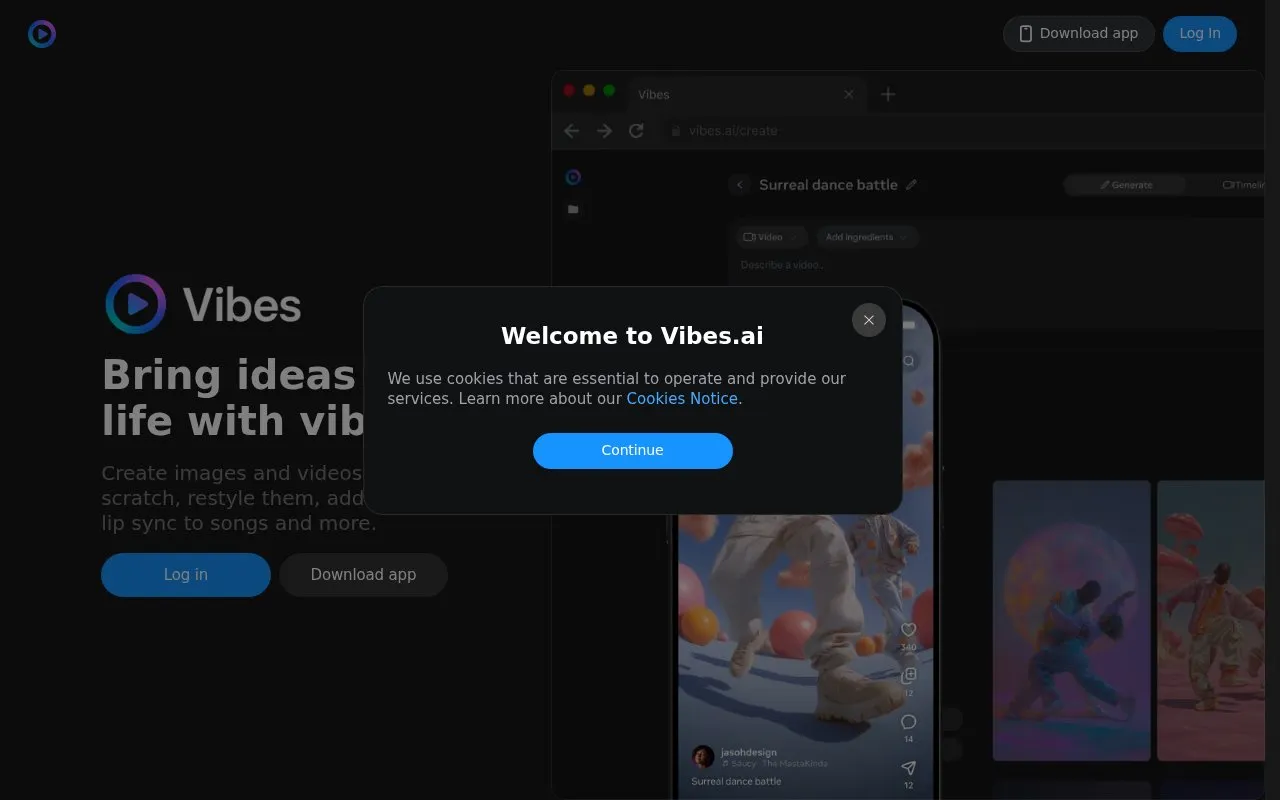Click the reload icon in the preview browser
Screen dimensions: 1280x800
[636, 131]
